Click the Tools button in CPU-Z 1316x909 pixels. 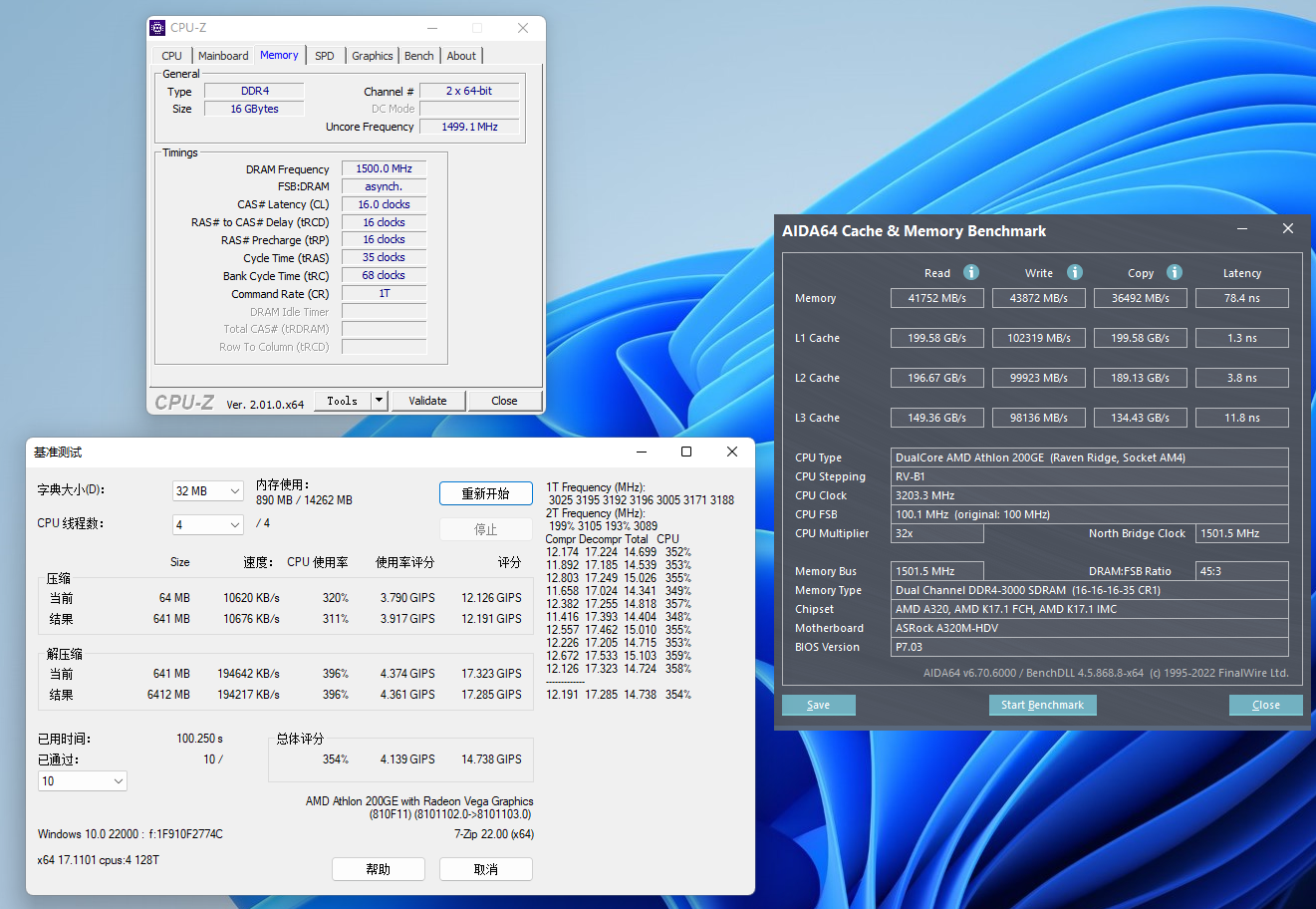point(342,401)
